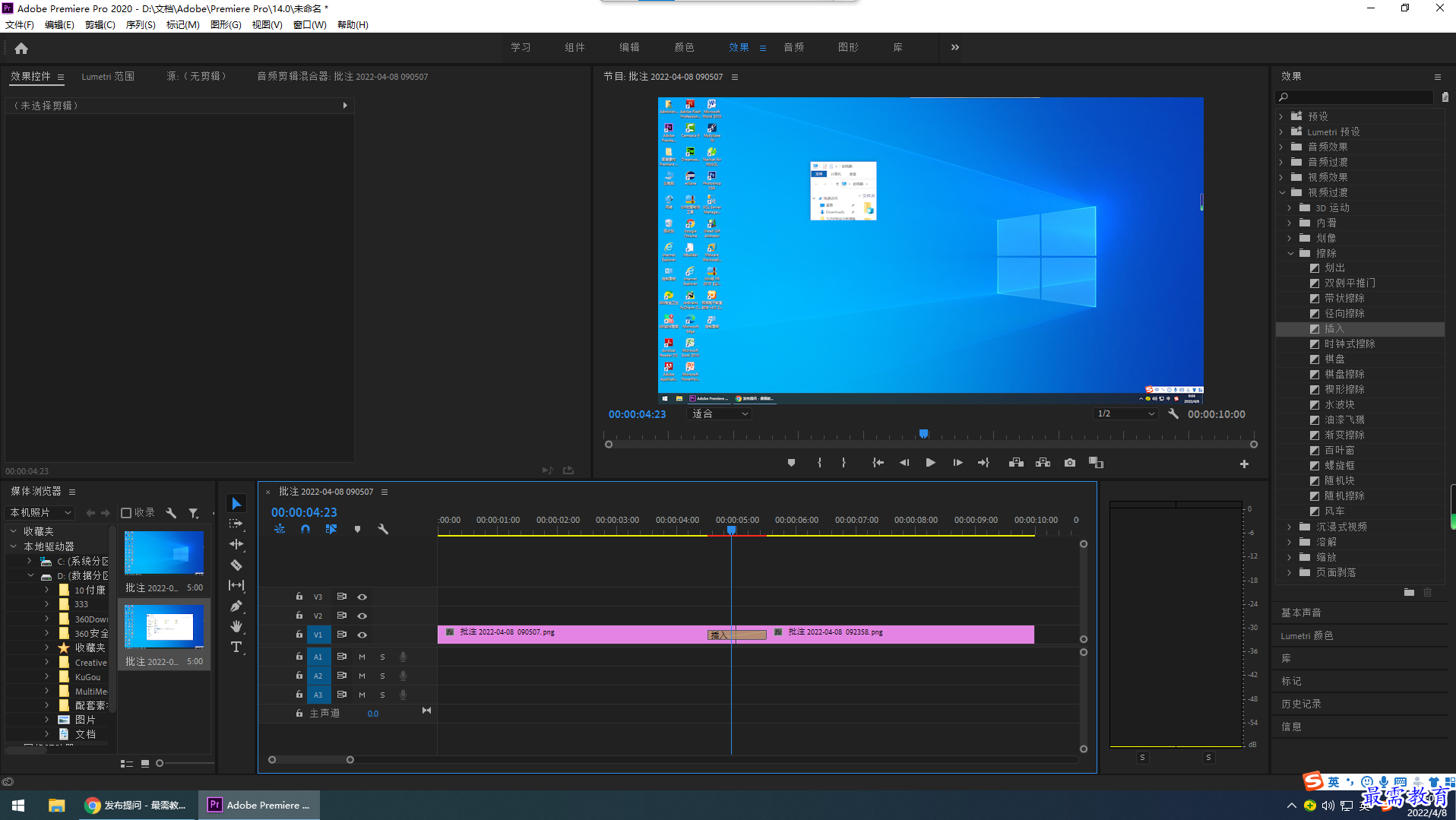Click Mark Out bracket icon
This screenshot has width=1456, height=820.
[844, 463]
